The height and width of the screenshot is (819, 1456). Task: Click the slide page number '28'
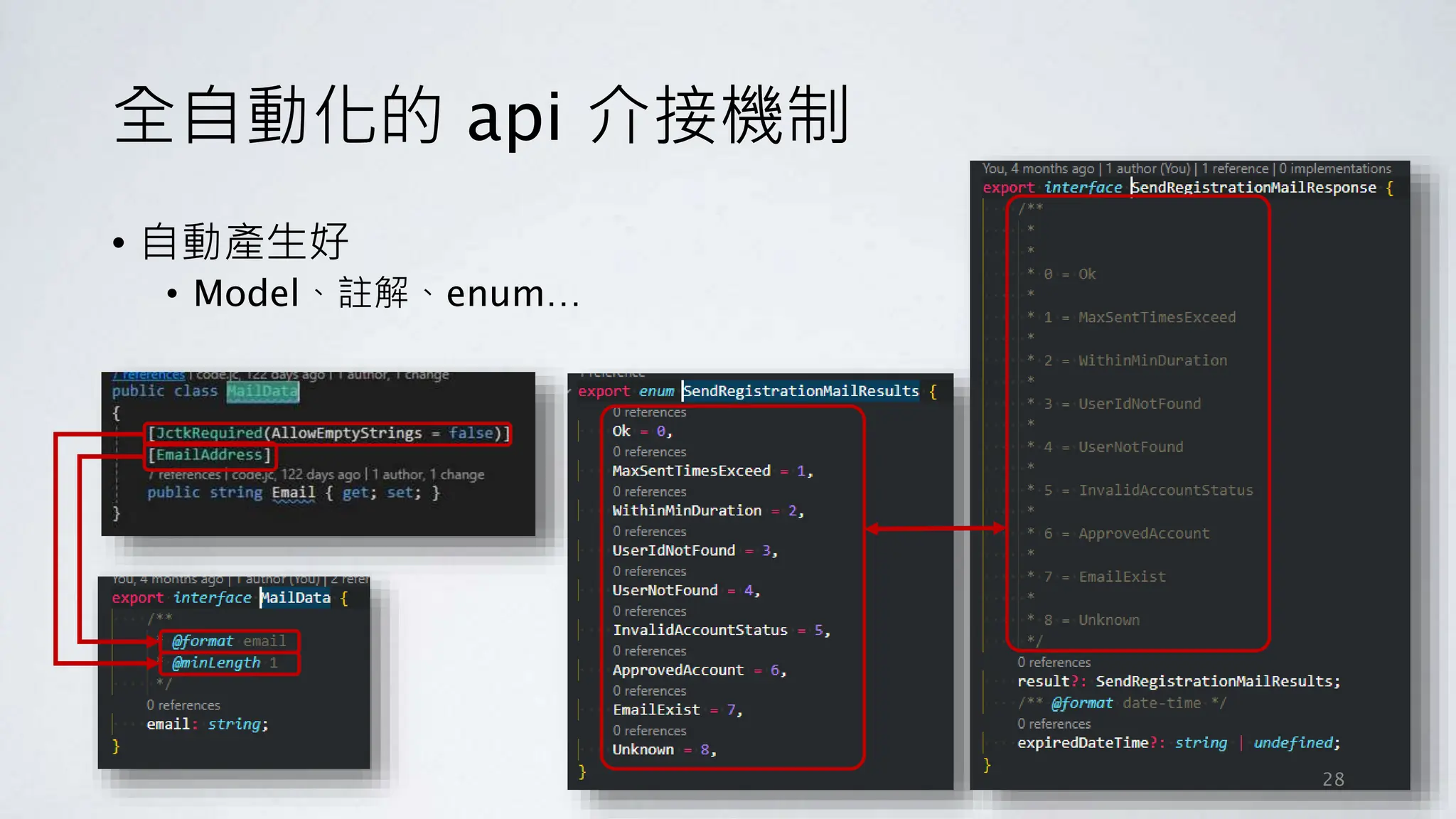click(1333, 780)
